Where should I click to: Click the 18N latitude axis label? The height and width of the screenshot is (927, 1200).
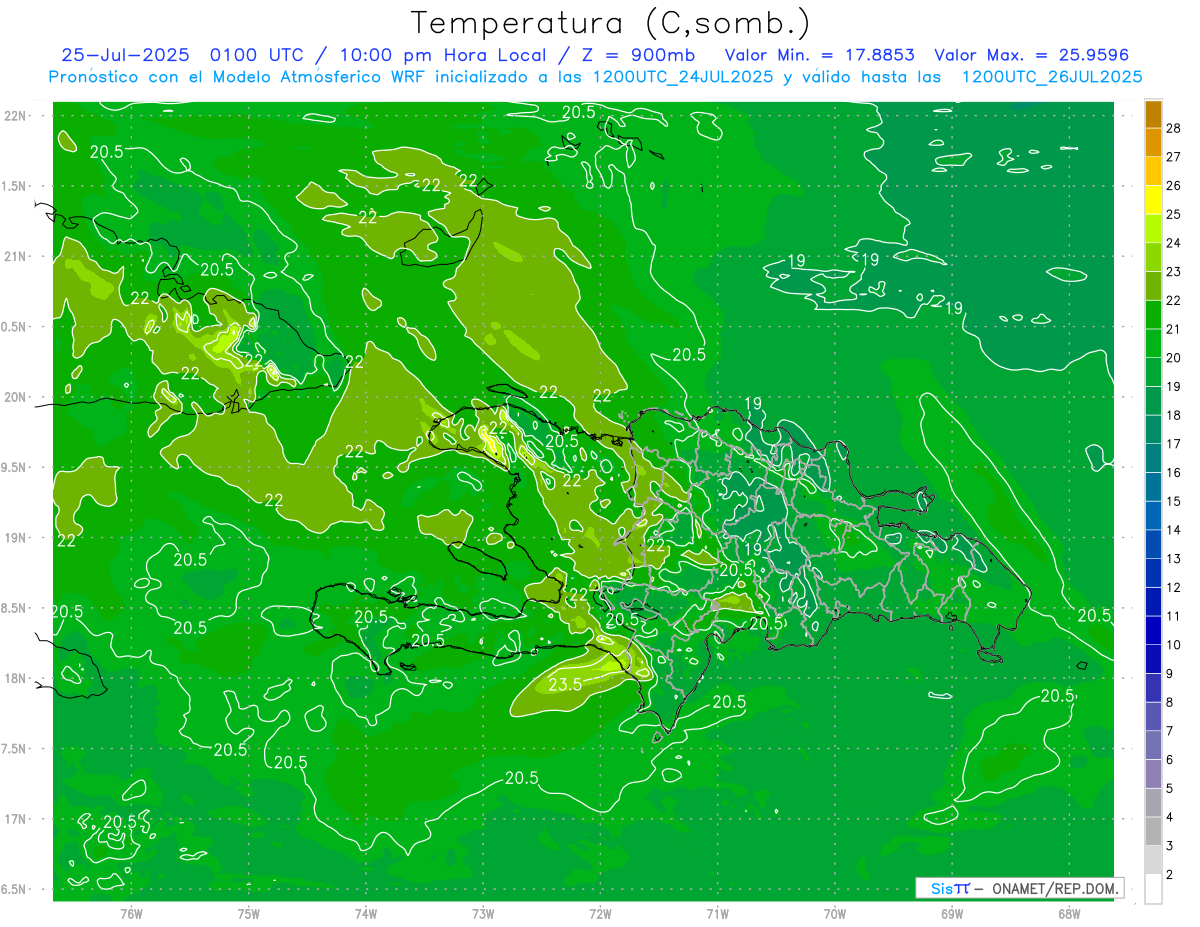click(14, 679)
